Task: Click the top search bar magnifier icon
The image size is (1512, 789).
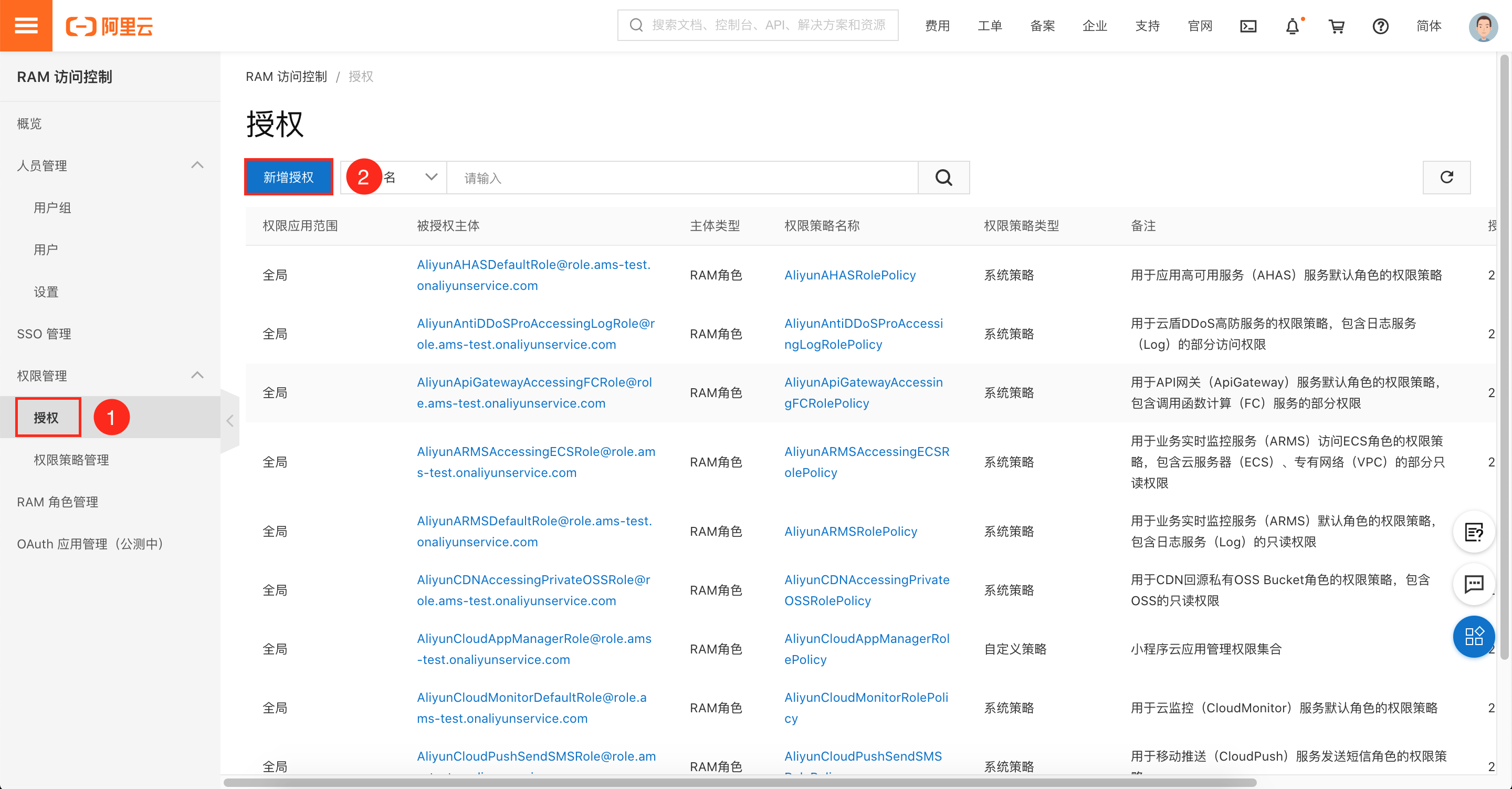Action: (x=636, y=25)
